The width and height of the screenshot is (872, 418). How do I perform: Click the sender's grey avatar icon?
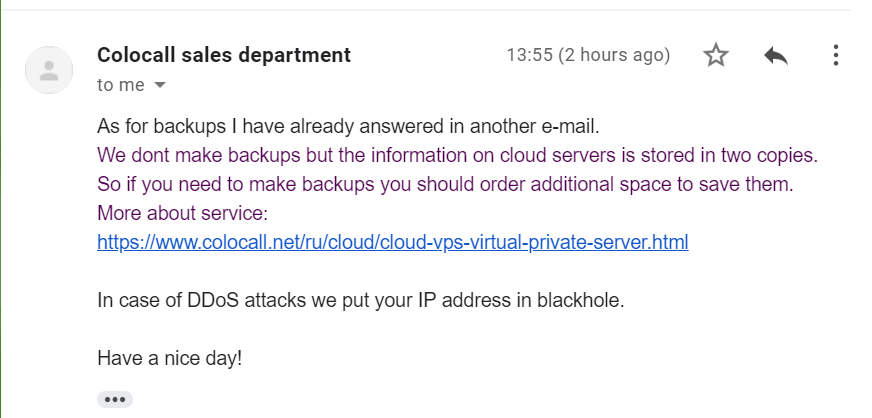coord(49,70)
